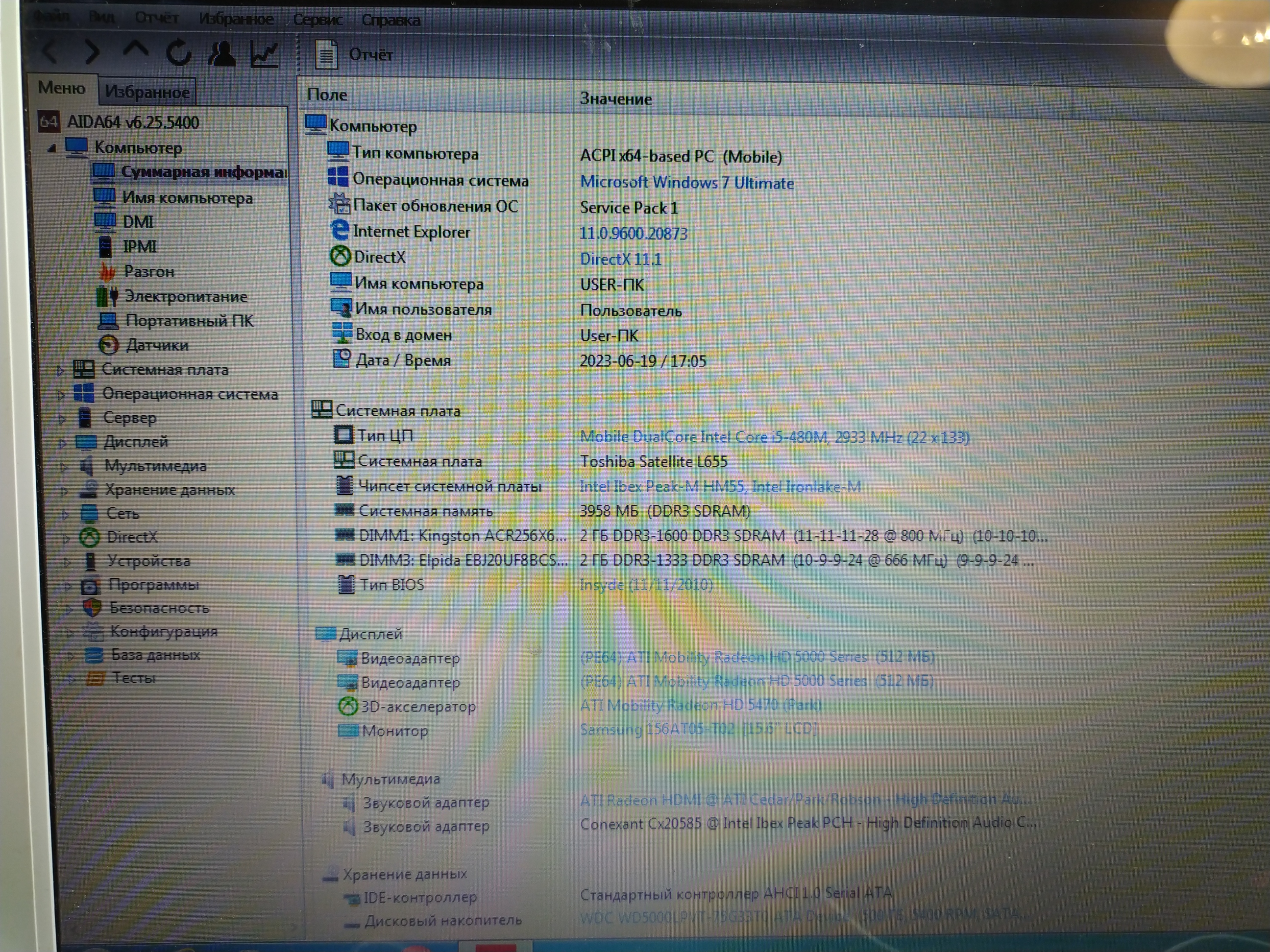Click the Разгон flame icon

(x=107, y=271)
